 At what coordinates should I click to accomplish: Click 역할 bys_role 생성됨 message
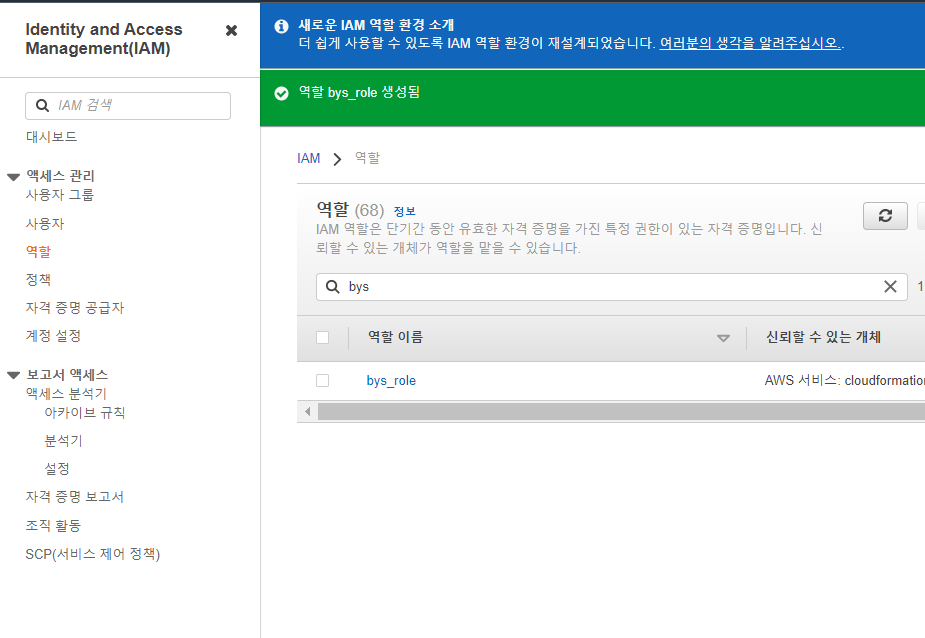tap(359, 92)
